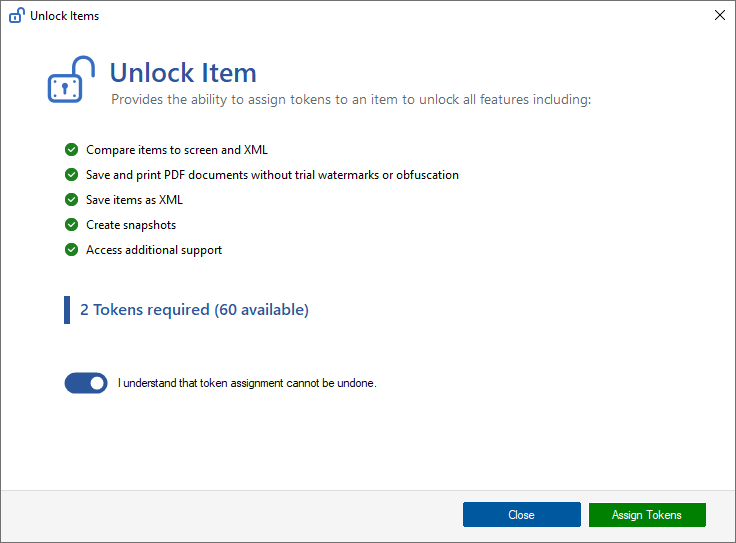Assign Tokens using the green button

point(647,515)
